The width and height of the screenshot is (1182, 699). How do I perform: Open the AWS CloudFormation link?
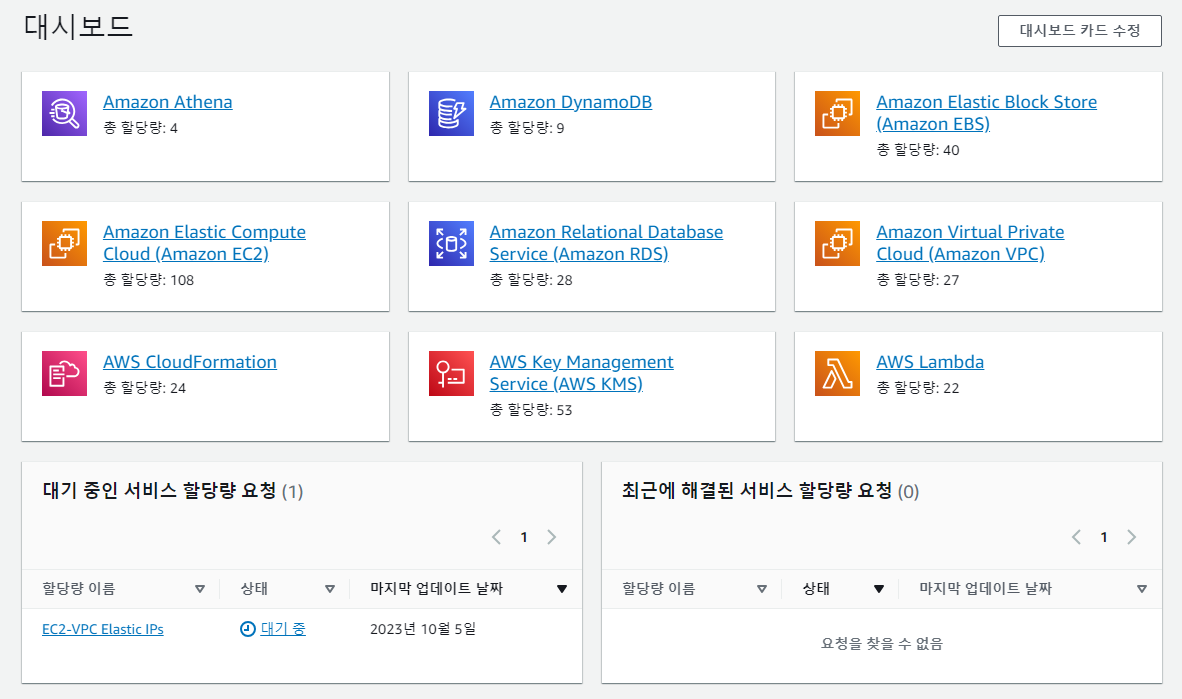click(190, 362)
